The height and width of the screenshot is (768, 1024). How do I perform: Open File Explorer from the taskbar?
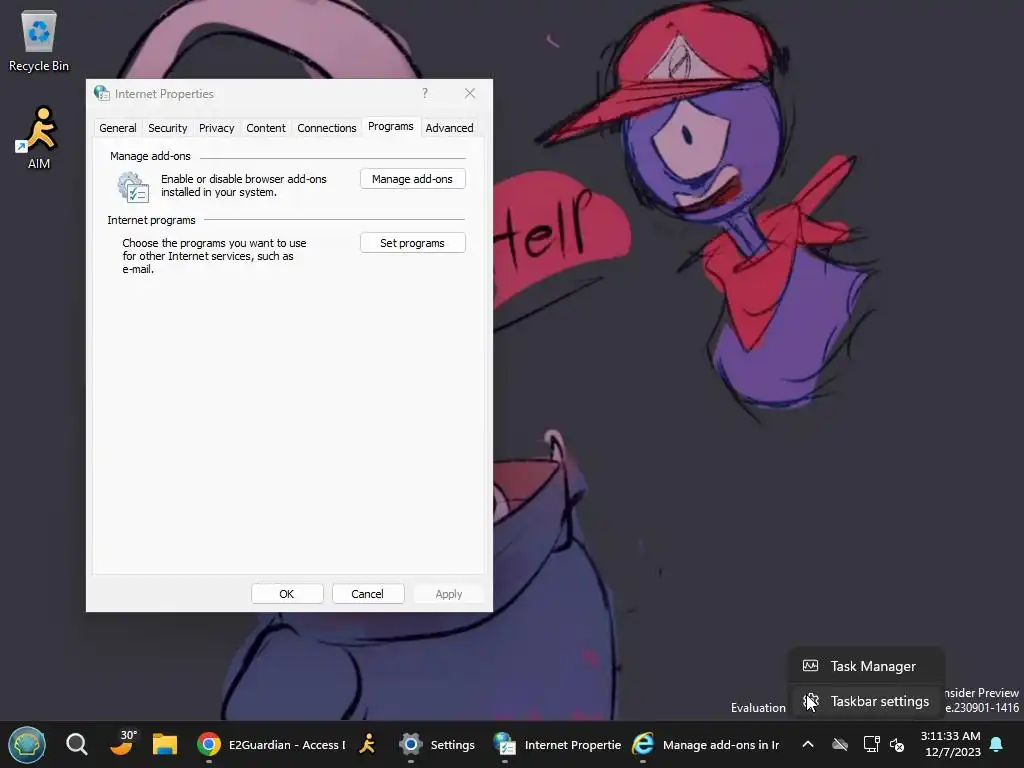[x=165, y=744]
